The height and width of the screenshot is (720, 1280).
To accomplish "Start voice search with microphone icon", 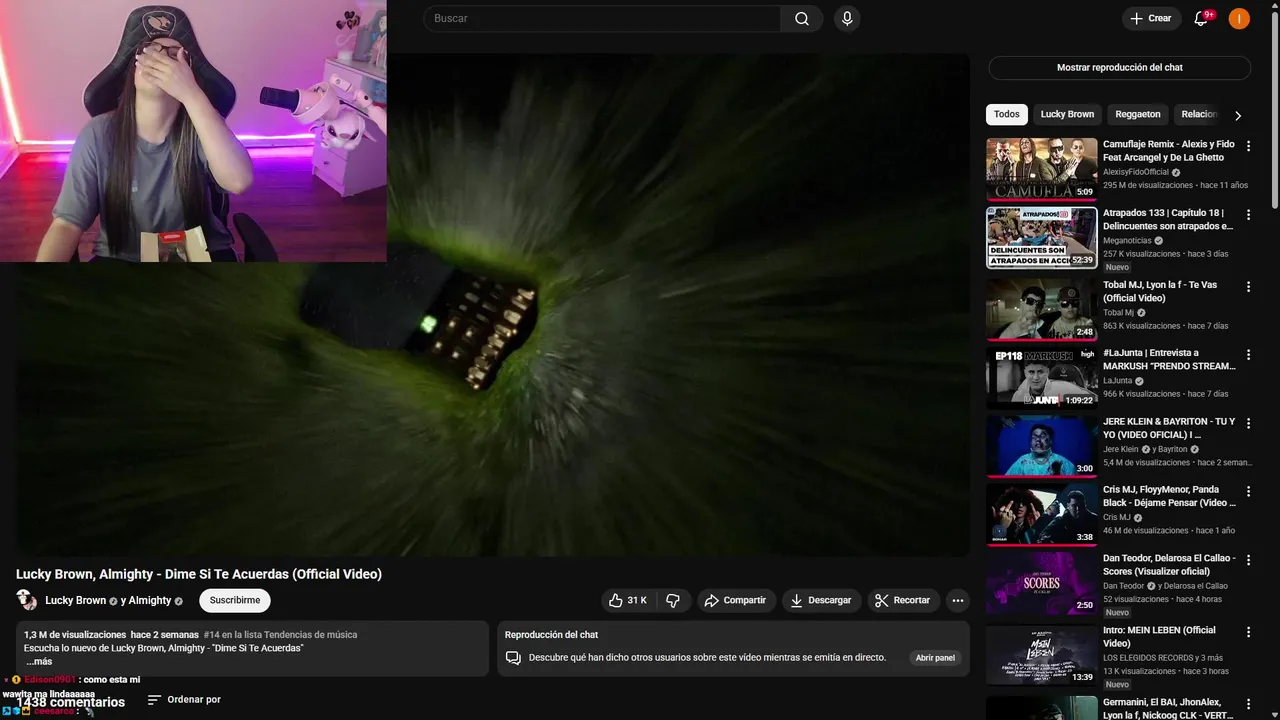I will click(x=847, y=18).
